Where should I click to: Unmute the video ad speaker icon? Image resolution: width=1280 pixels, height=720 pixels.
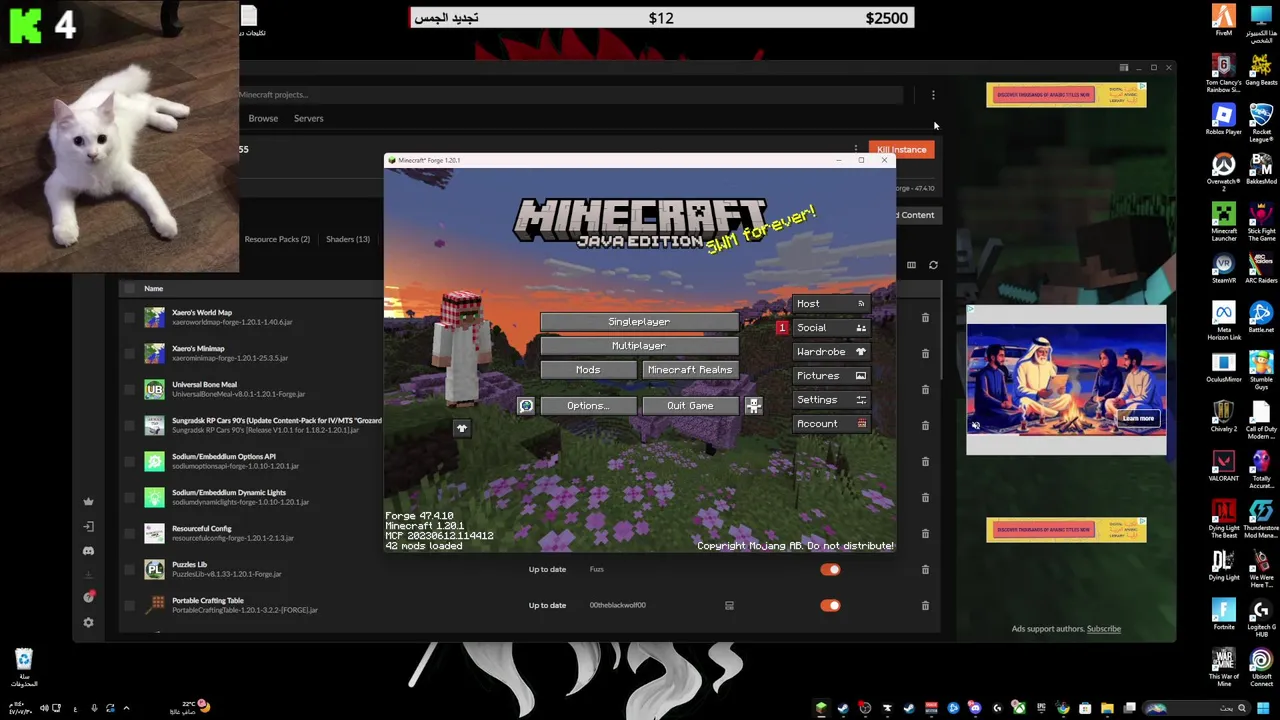pos(976,426)
